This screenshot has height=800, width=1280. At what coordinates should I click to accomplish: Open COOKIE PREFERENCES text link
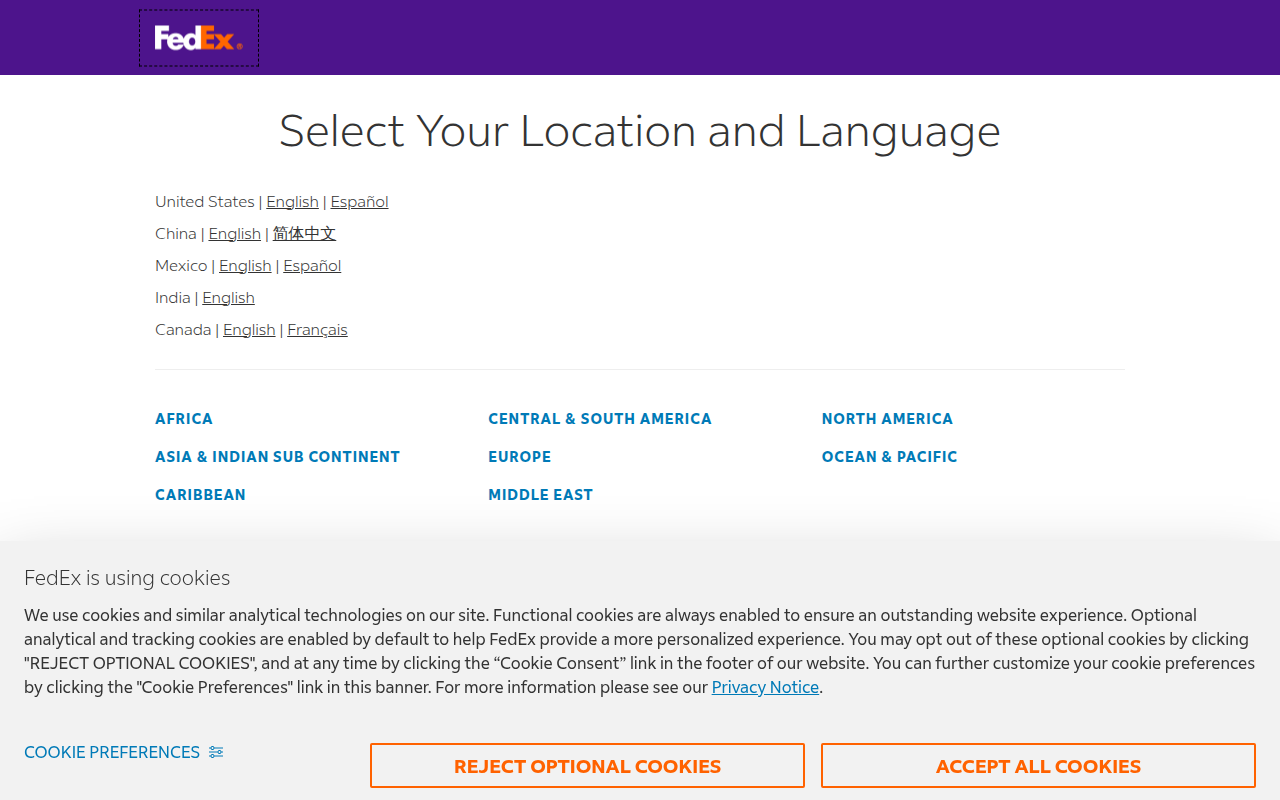[x=112, y=752]
